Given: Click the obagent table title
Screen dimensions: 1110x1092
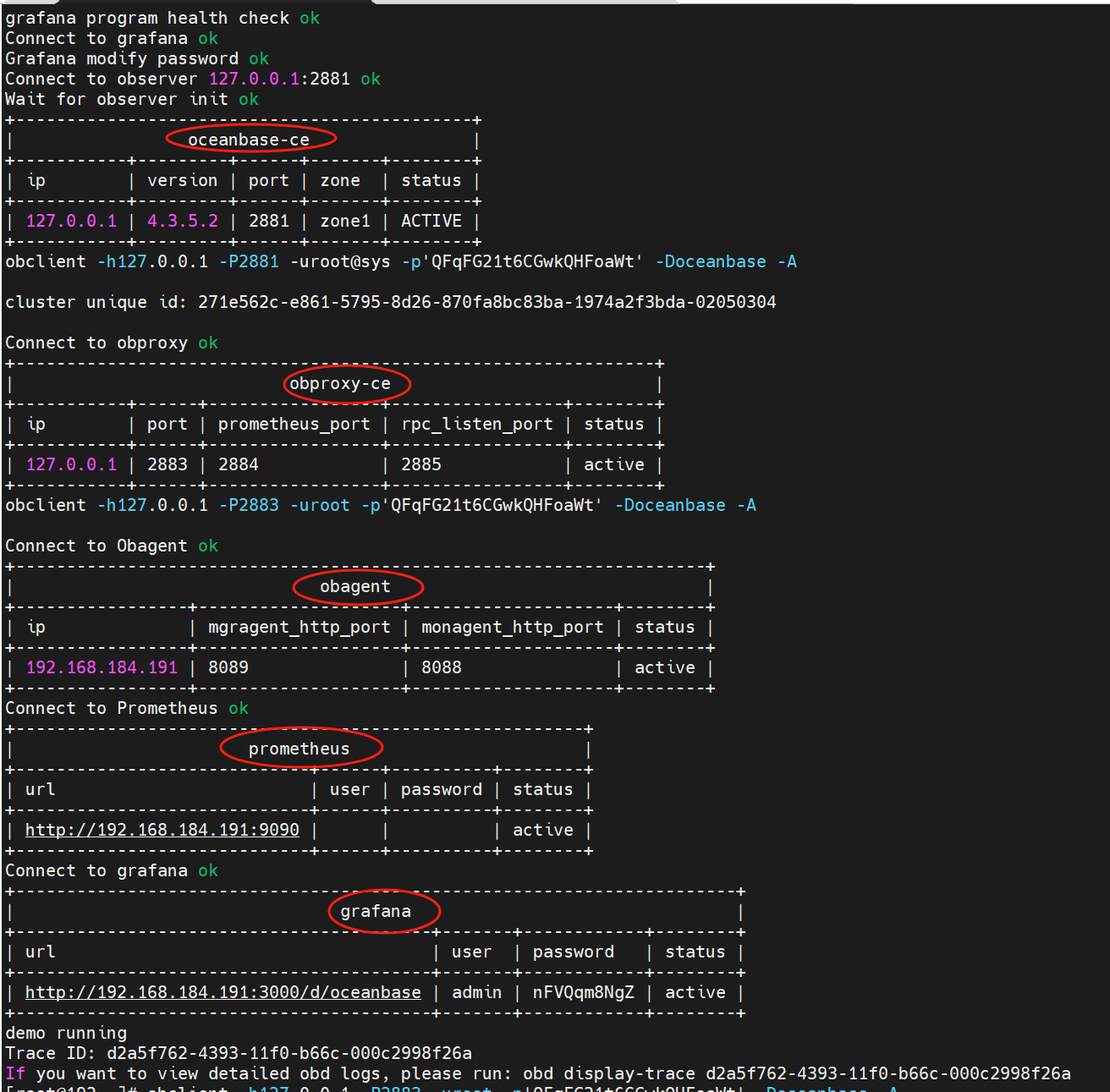Looking at the screenshot, I should (x=355, y=586).
